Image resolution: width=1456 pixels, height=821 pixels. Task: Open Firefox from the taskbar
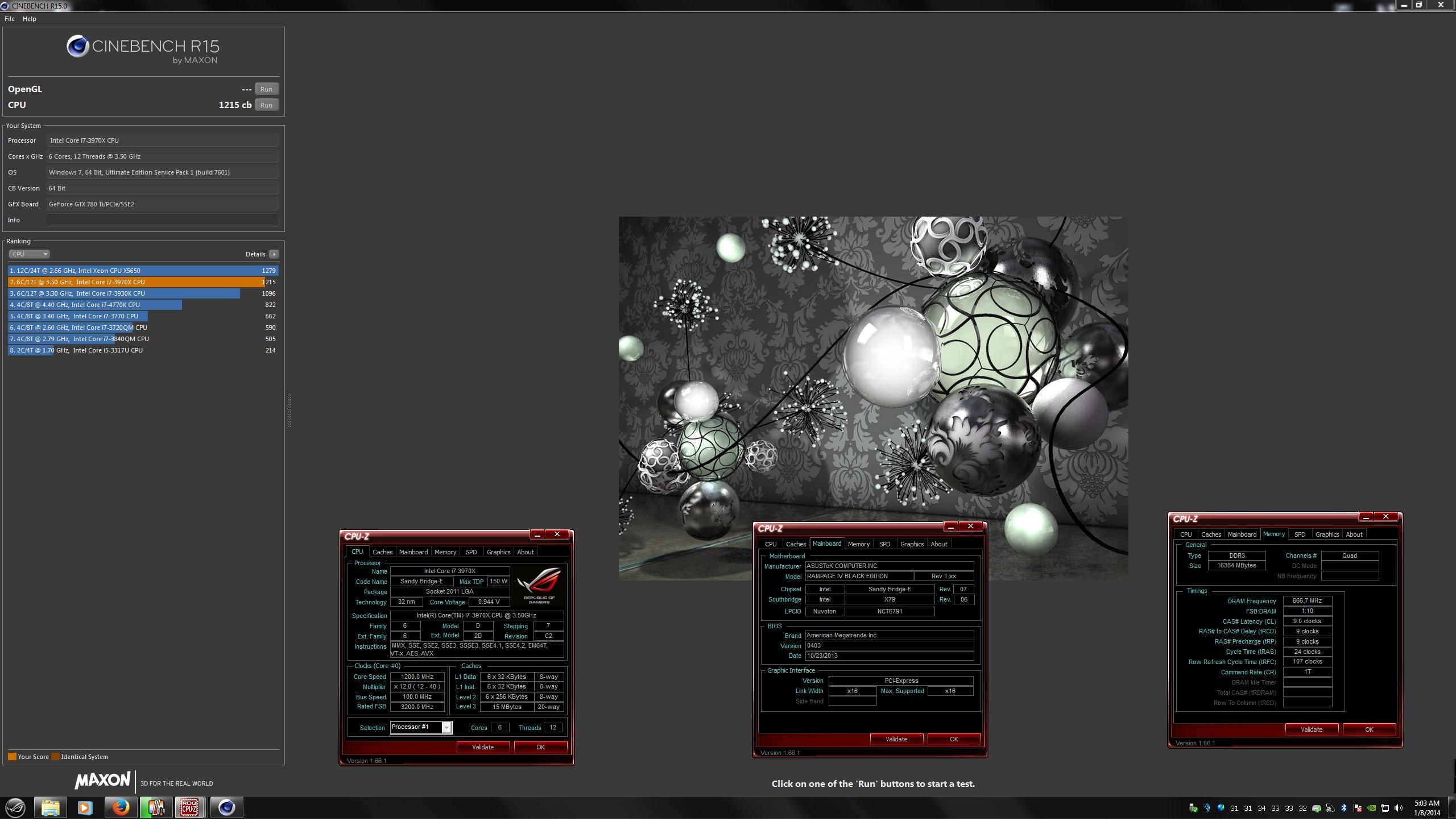pos(121,807)
